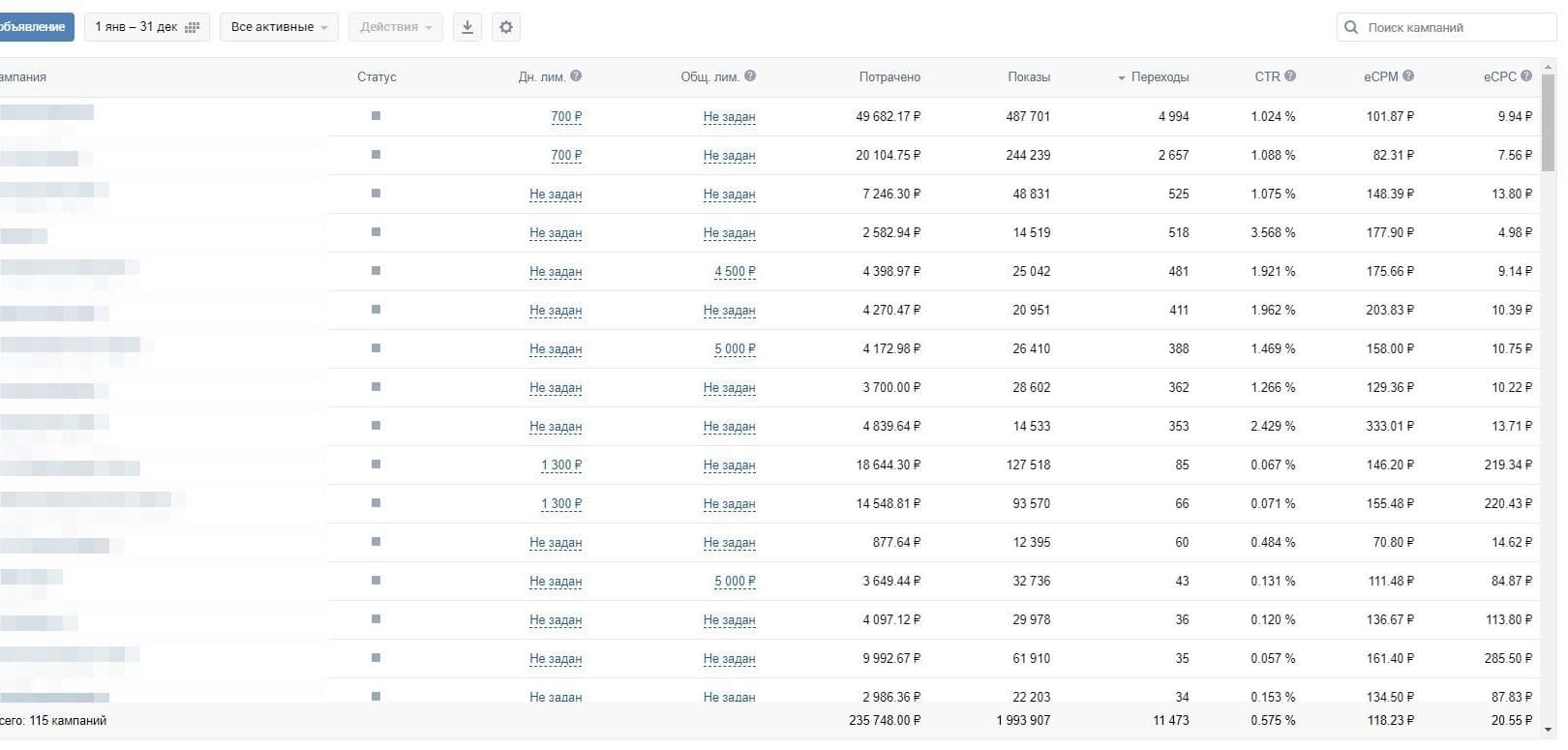The width and height of the screenshot is (1568, 750).
Task: Click Не задан total limit, row 9 992.67 ₽
Action: tap(729, 659)
